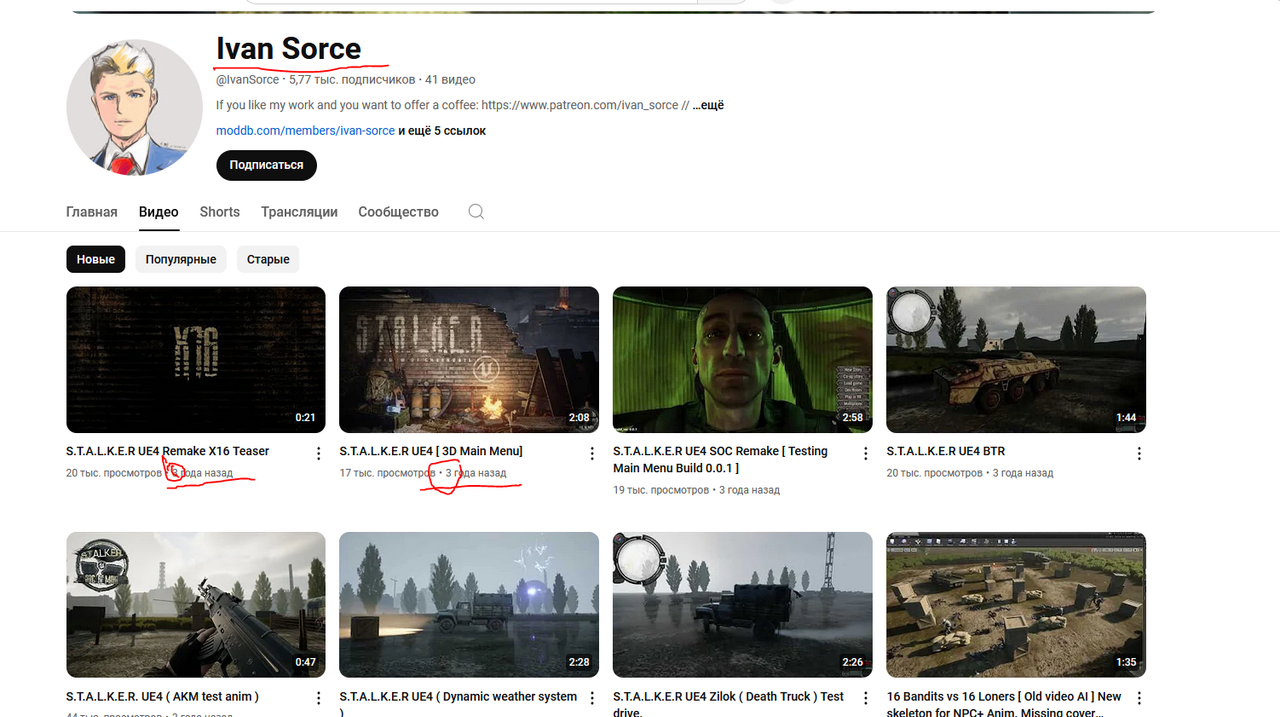Click title 'S.T.A.L.K.E.R UE4 Zilok ( Death Truck ) Test drive.'
The width and height of the screenshot is (1280, 717).
click(x=728, y=704)
